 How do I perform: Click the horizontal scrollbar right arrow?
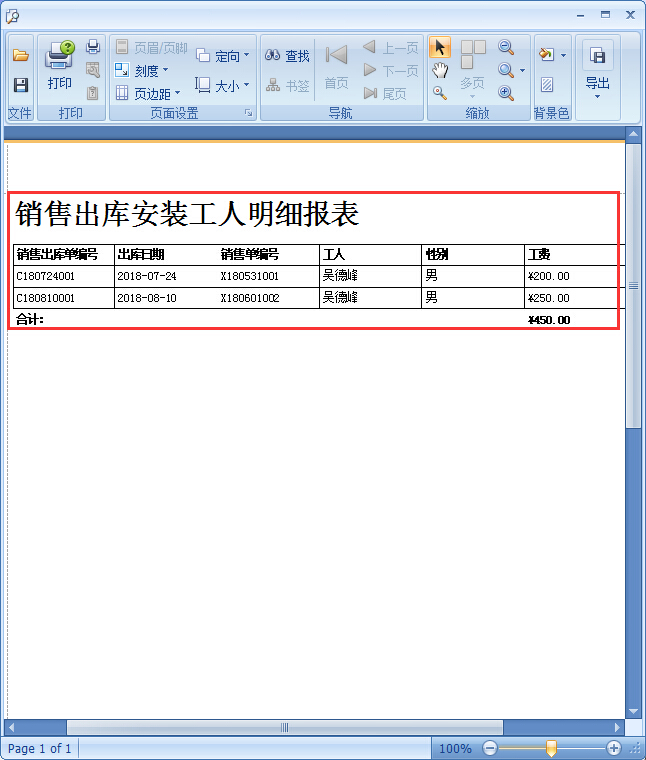click(x=618, y=727)
